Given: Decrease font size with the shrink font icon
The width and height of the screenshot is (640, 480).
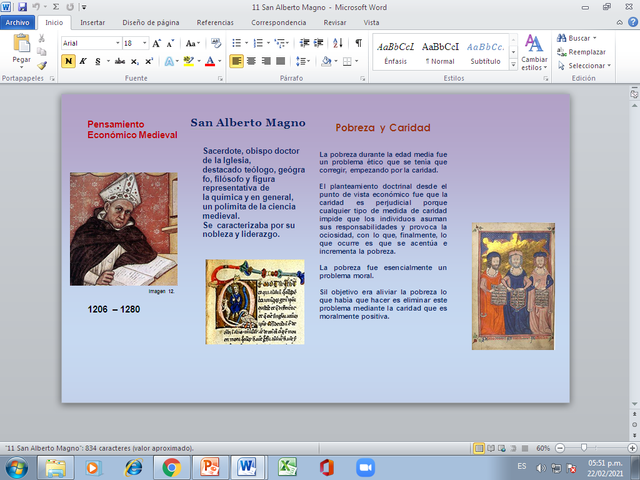Looking at the screenshot, I should [170, 43].
